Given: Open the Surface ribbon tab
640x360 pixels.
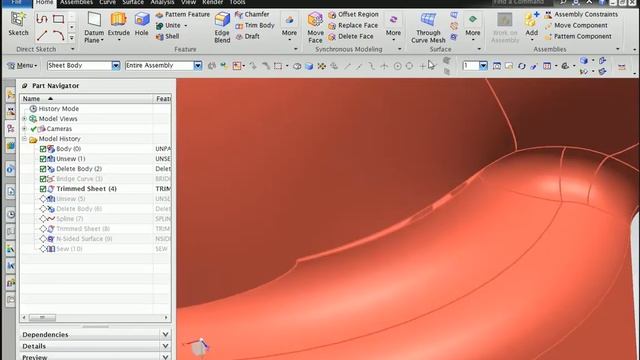Looking at the screenshot, I should pyautogui.click(x=133, y=2).
